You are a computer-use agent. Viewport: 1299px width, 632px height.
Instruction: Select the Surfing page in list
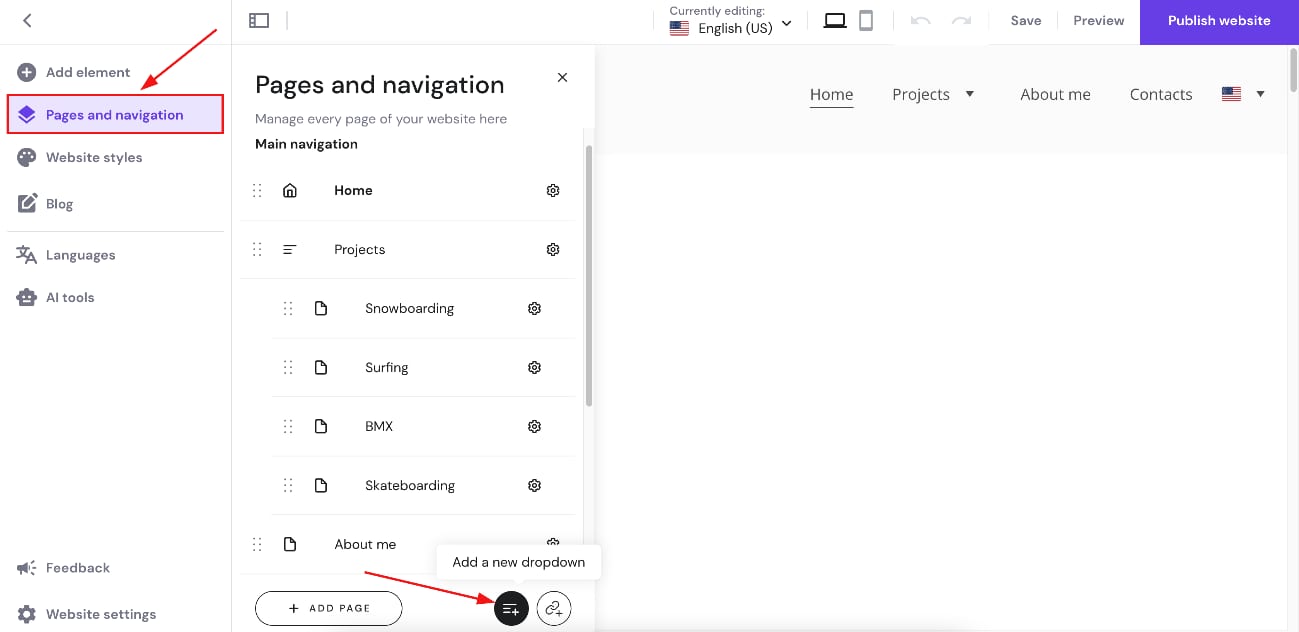click(386, 368)
